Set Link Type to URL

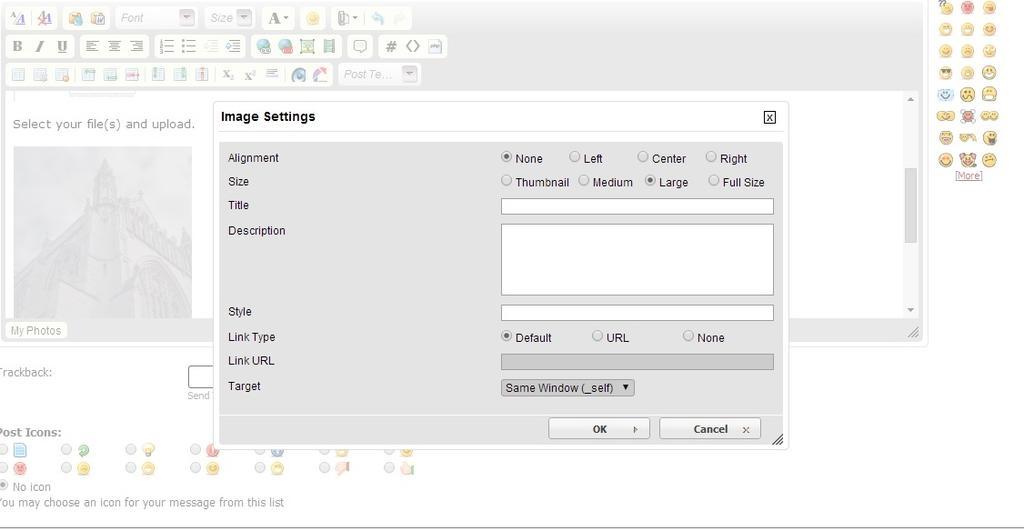click(x=598, y=336)
